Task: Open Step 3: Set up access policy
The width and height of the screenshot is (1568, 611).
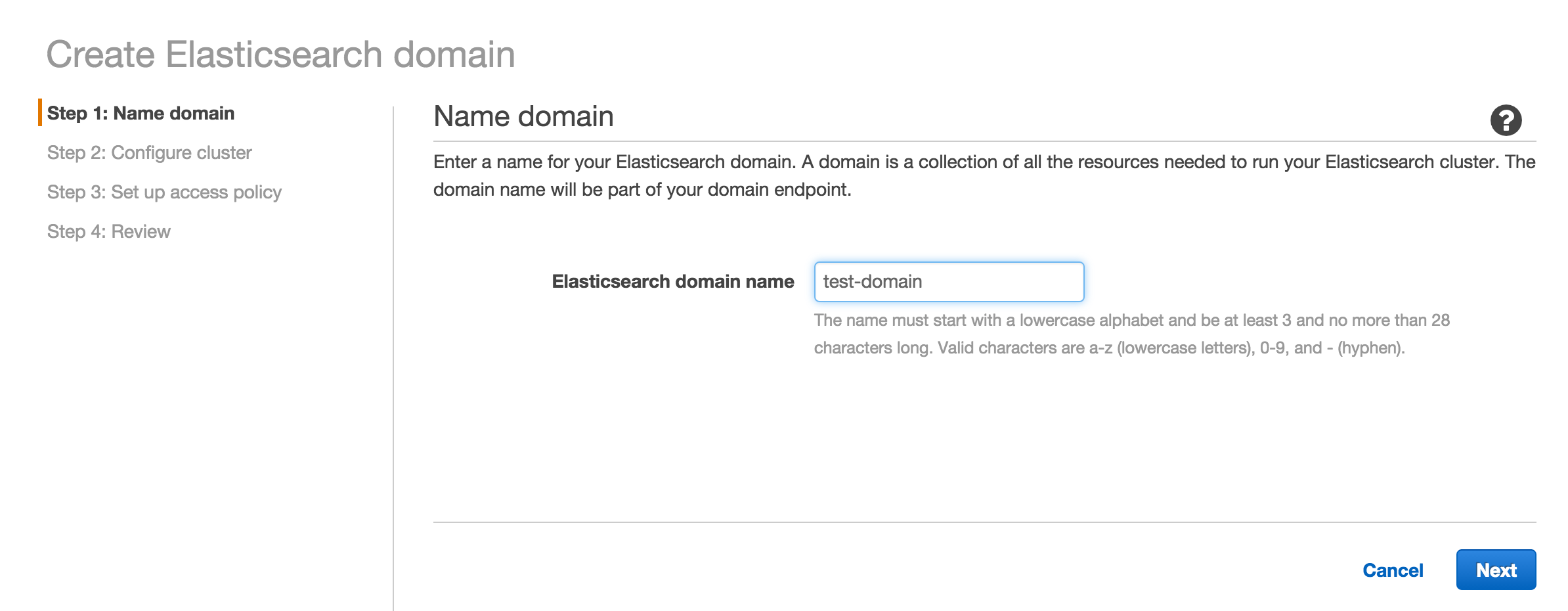Action: pos(164,192)
